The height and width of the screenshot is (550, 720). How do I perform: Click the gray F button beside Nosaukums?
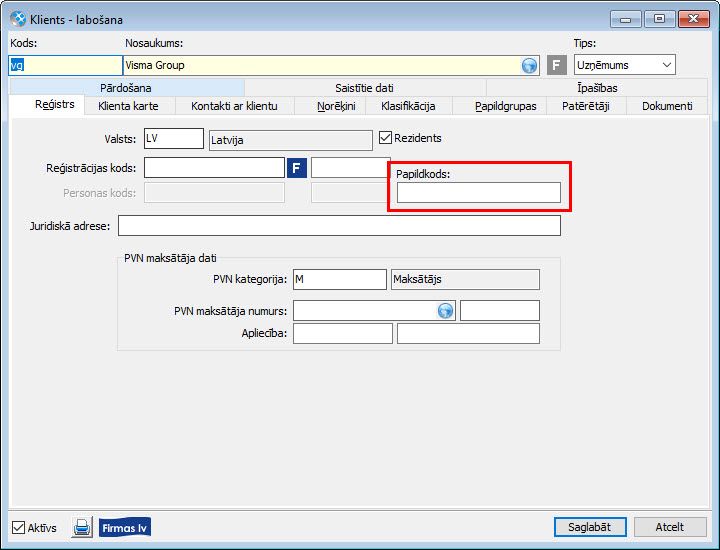(x=557, y=65)
